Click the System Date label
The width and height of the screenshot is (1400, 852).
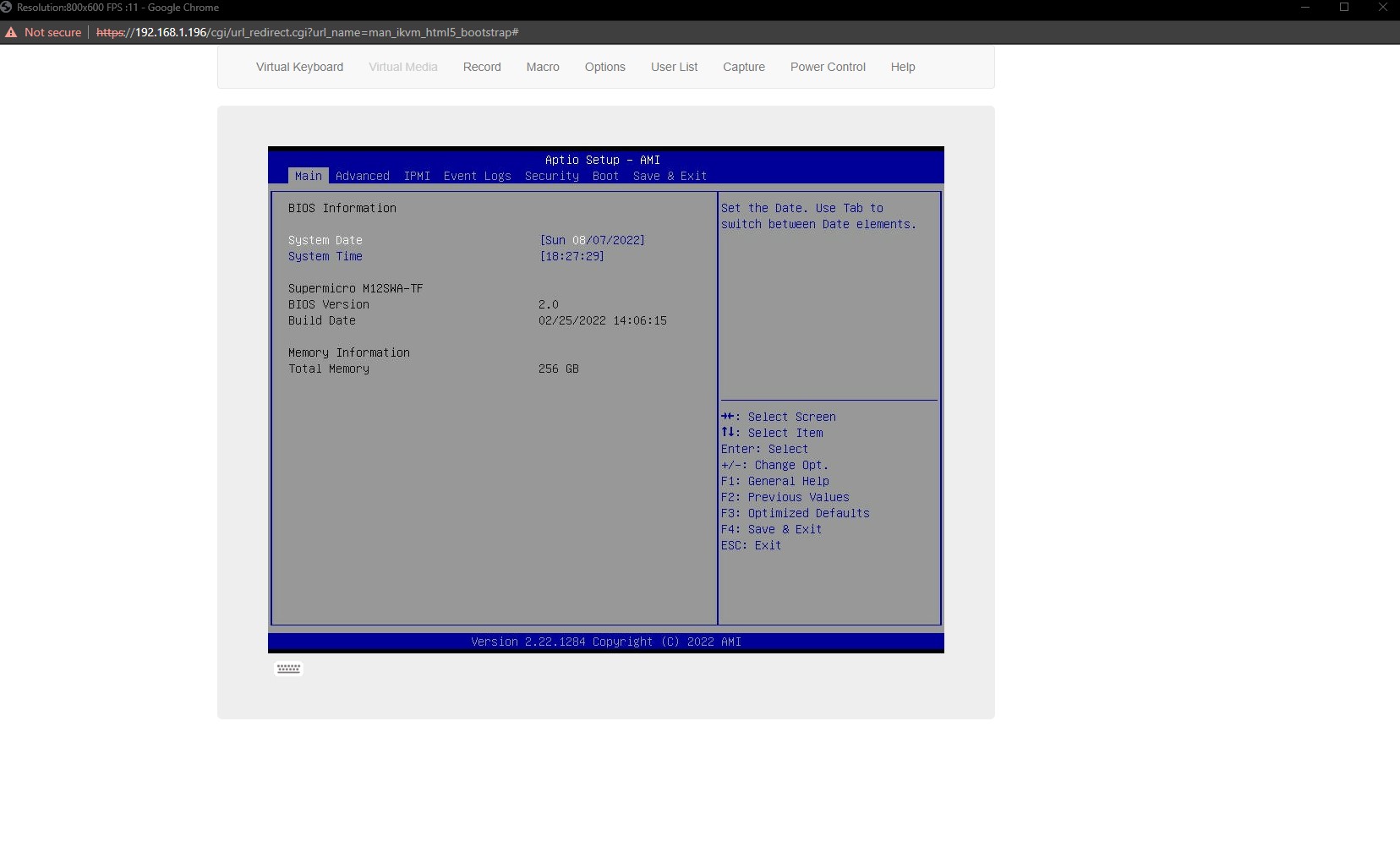(x=325, y=240)
